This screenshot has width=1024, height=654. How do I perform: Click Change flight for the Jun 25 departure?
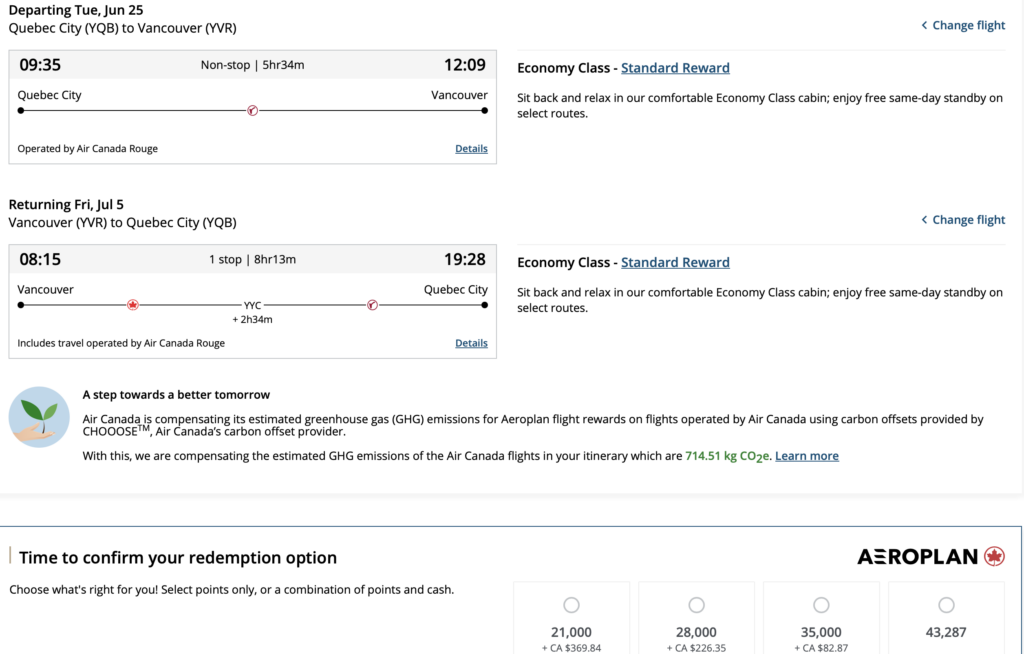click(963, 25)
